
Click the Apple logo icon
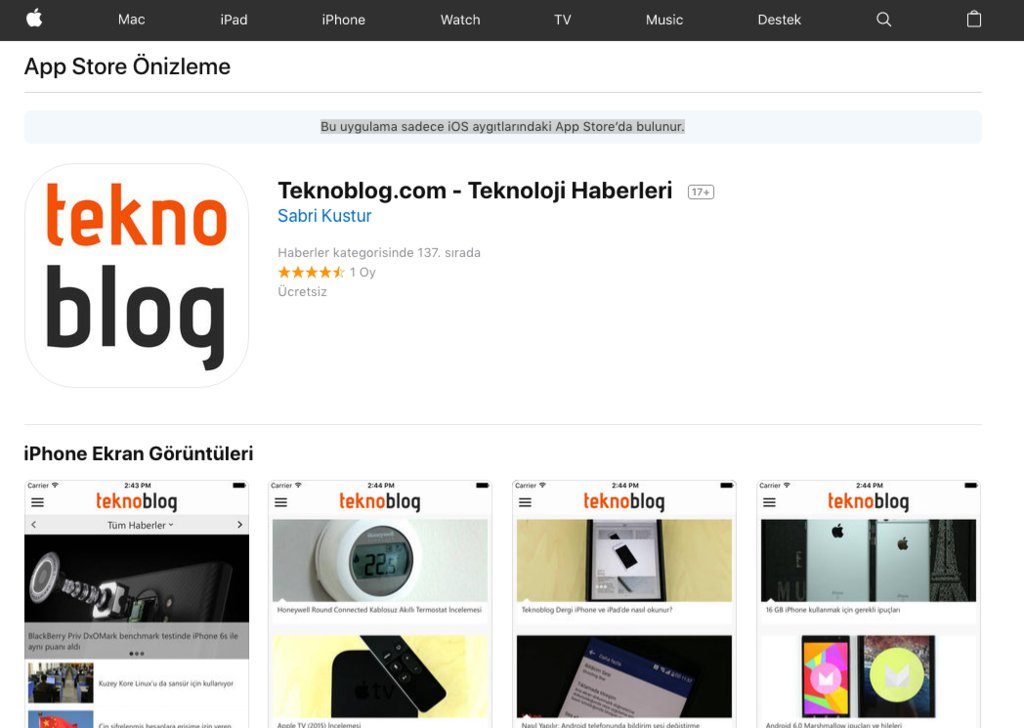click(x=35, y=19)
